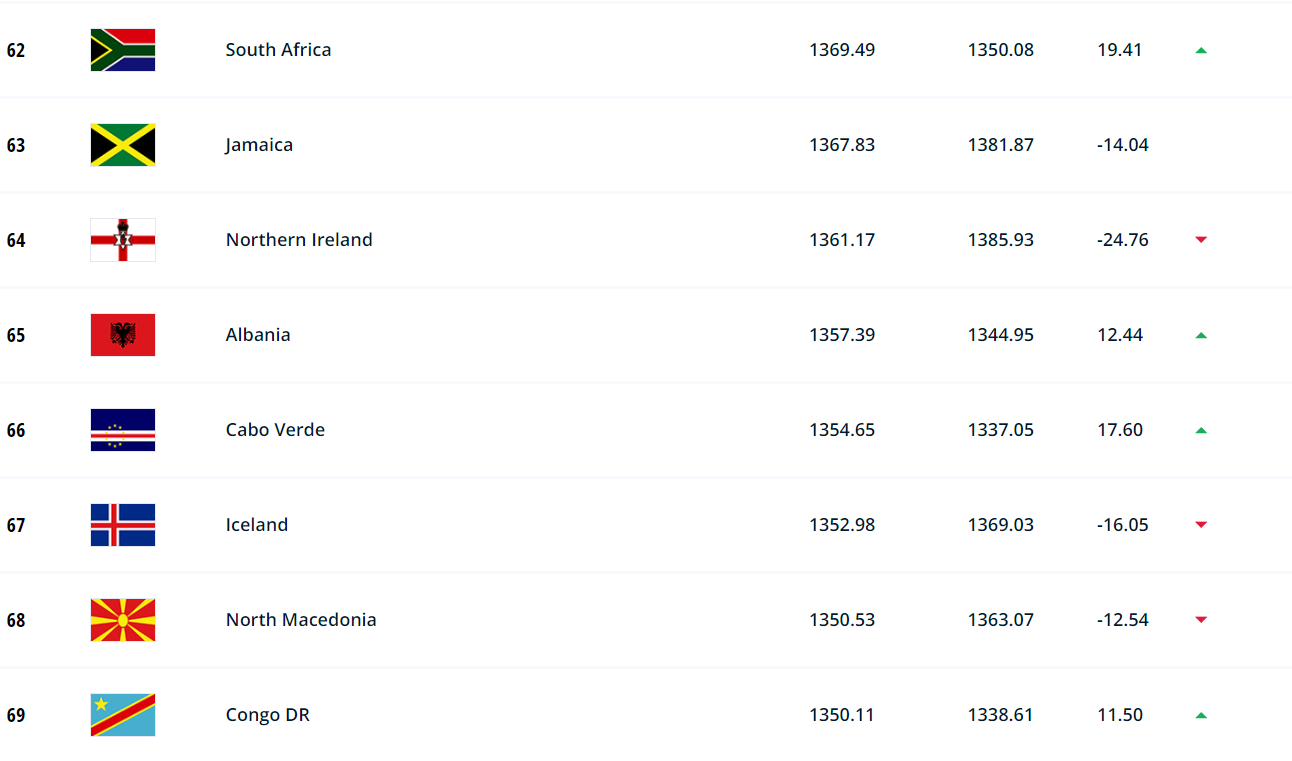Click the South Africa flag icon
The height and width of the screenshot is (761, 1292).
click(x=123, y=50)
